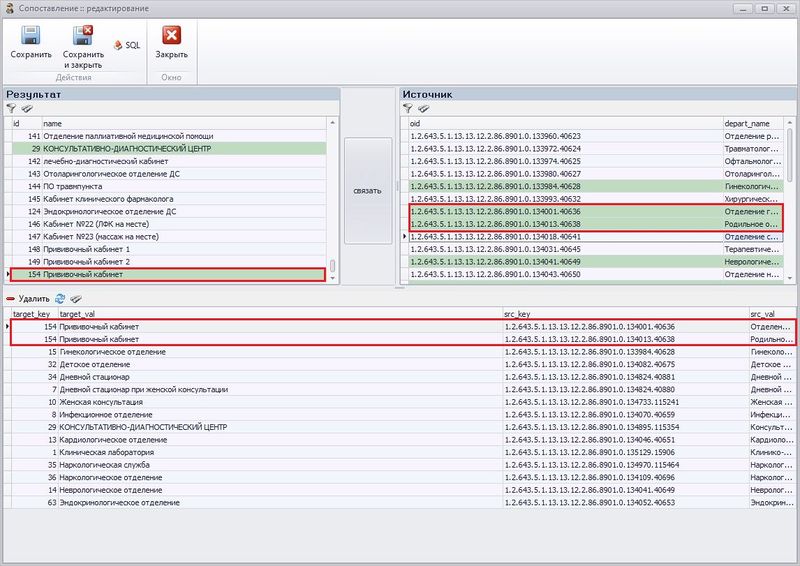This screenshot has height=566, width=800.
Task: Click the Сохранить save icon
Action: [x=31, y=37]
